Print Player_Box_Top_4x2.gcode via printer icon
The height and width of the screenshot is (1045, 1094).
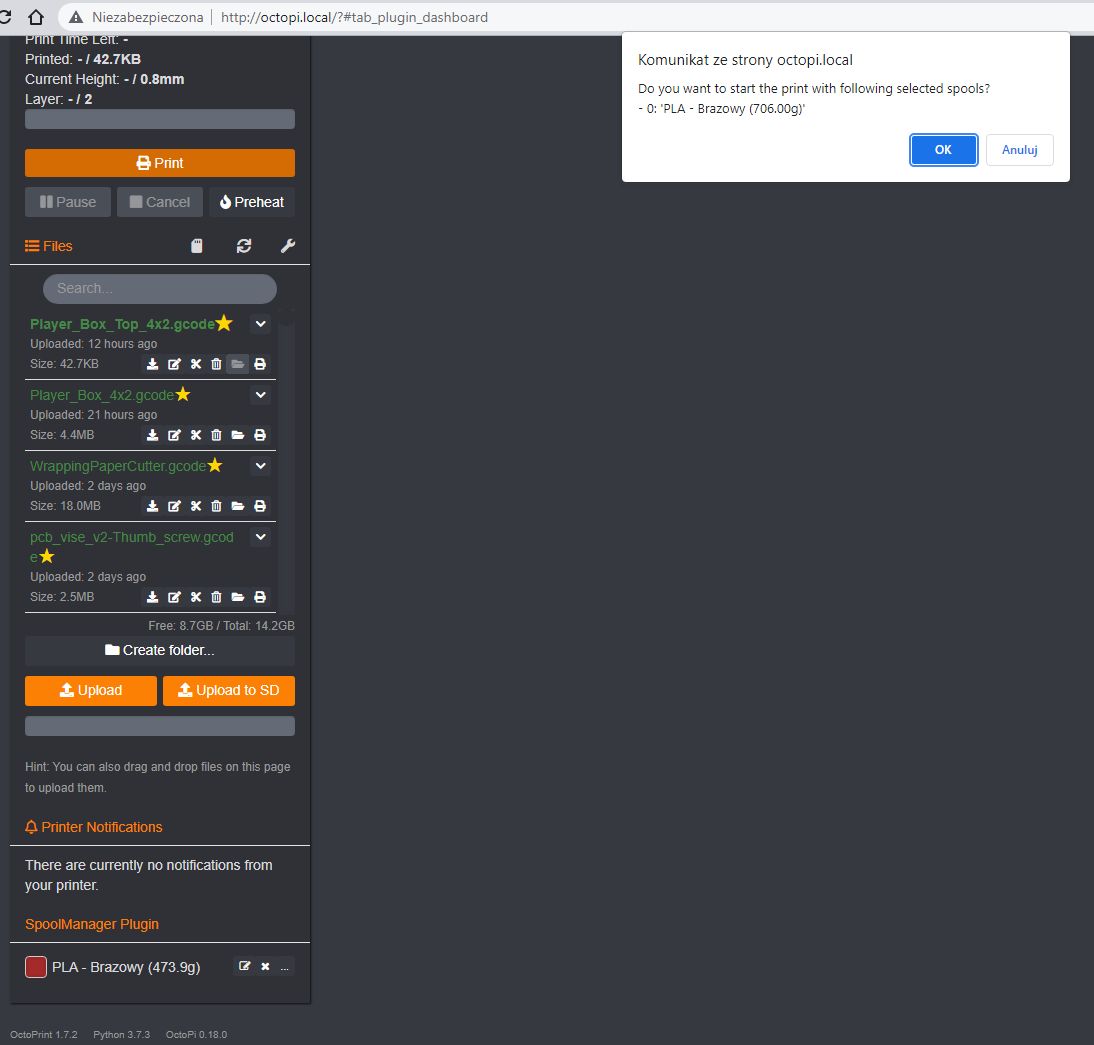259,364
